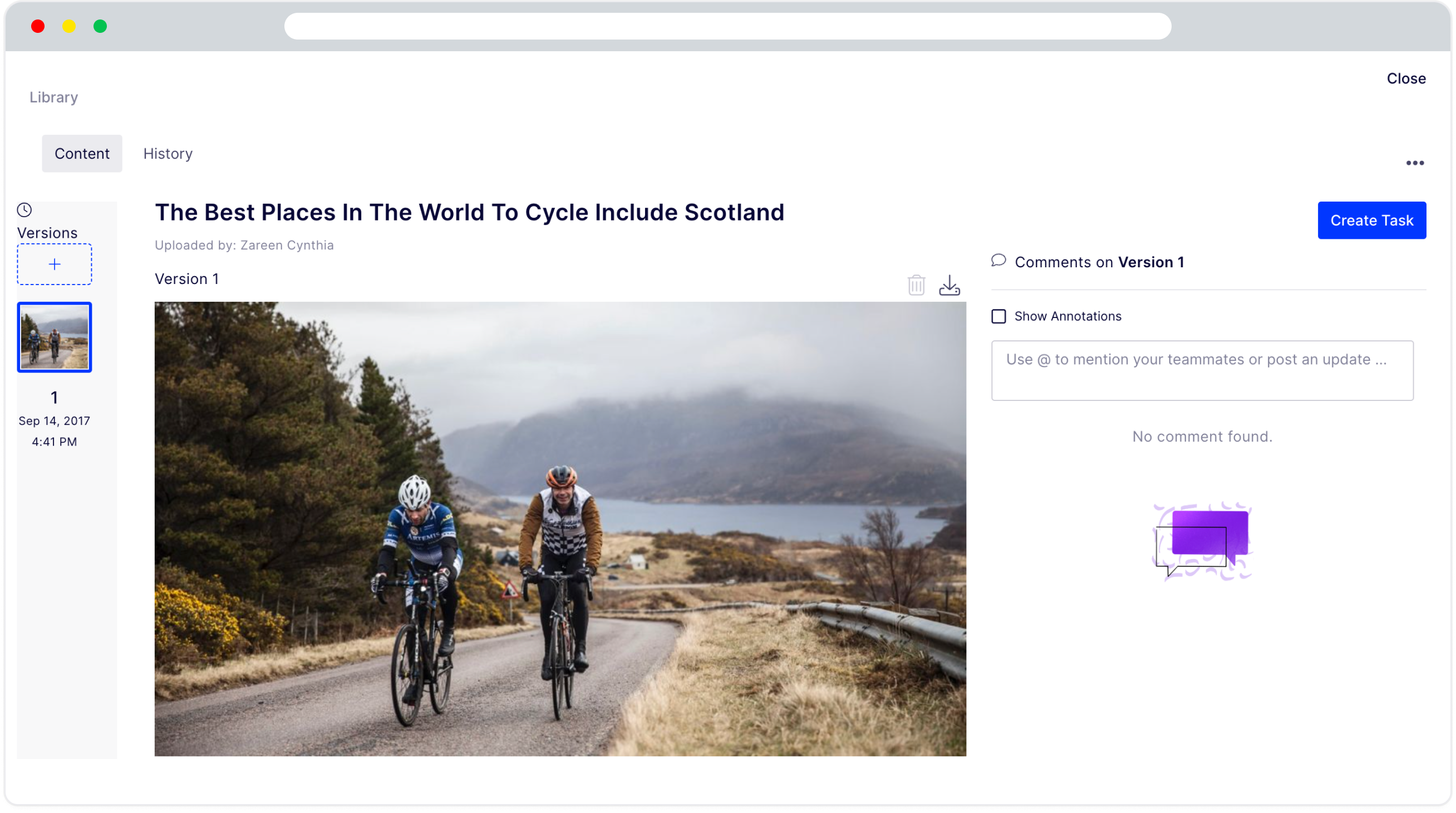The height and width of the screenshot is (813, 1456).
Task: Click the Close button top right
Action: (x=1406, y=78)
